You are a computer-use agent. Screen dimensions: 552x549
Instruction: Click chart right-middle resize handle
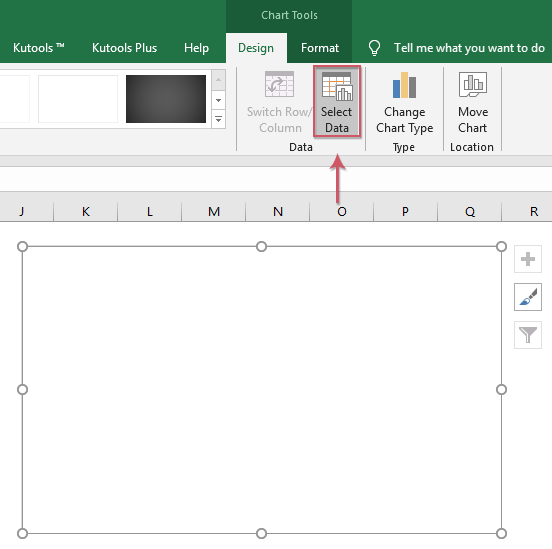pyautogui.click(x=501, y=389)
